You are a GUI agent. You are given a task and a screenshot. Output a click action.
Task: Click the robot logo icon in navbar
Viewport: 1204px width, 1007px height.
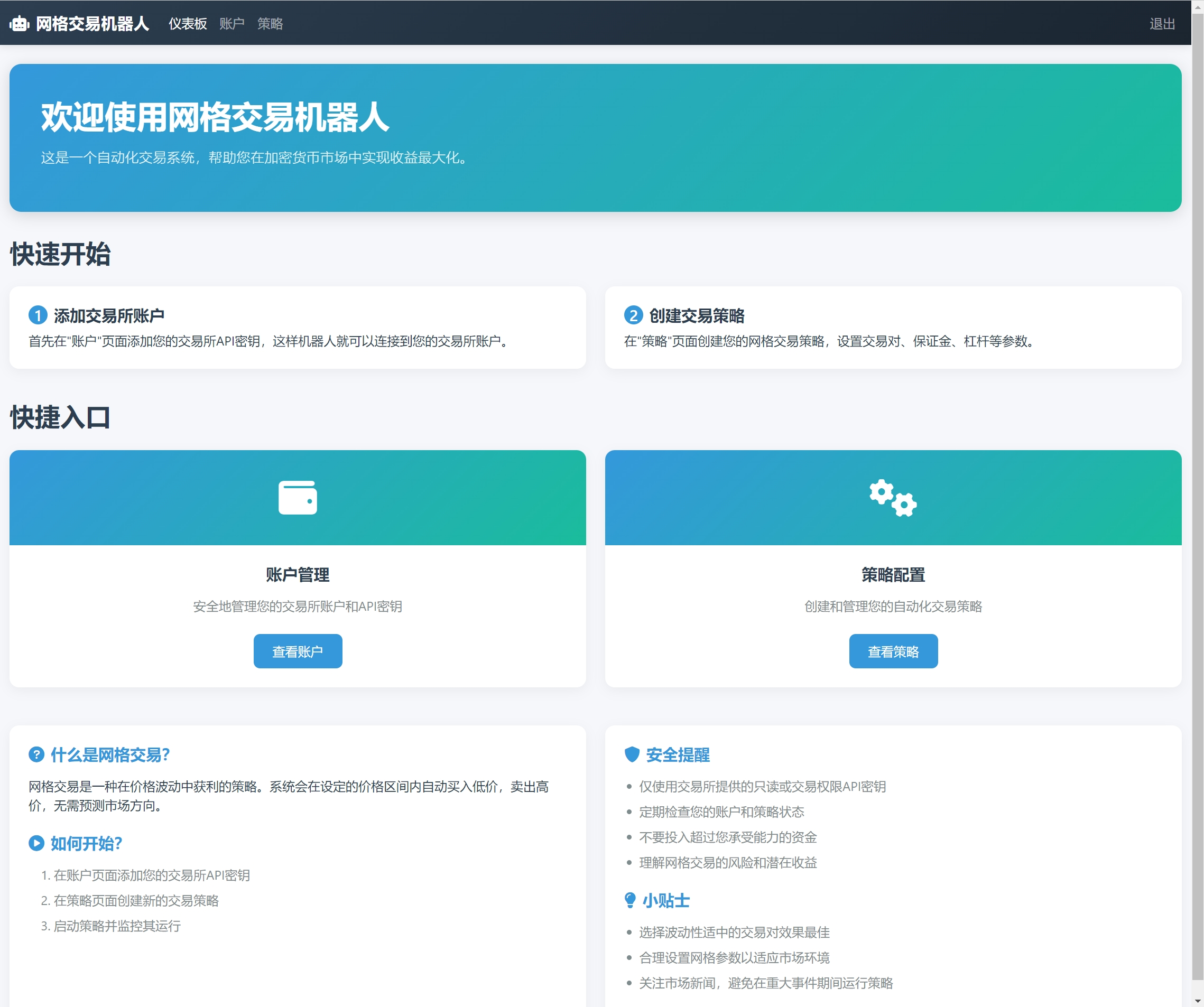(x=20, y=23)
